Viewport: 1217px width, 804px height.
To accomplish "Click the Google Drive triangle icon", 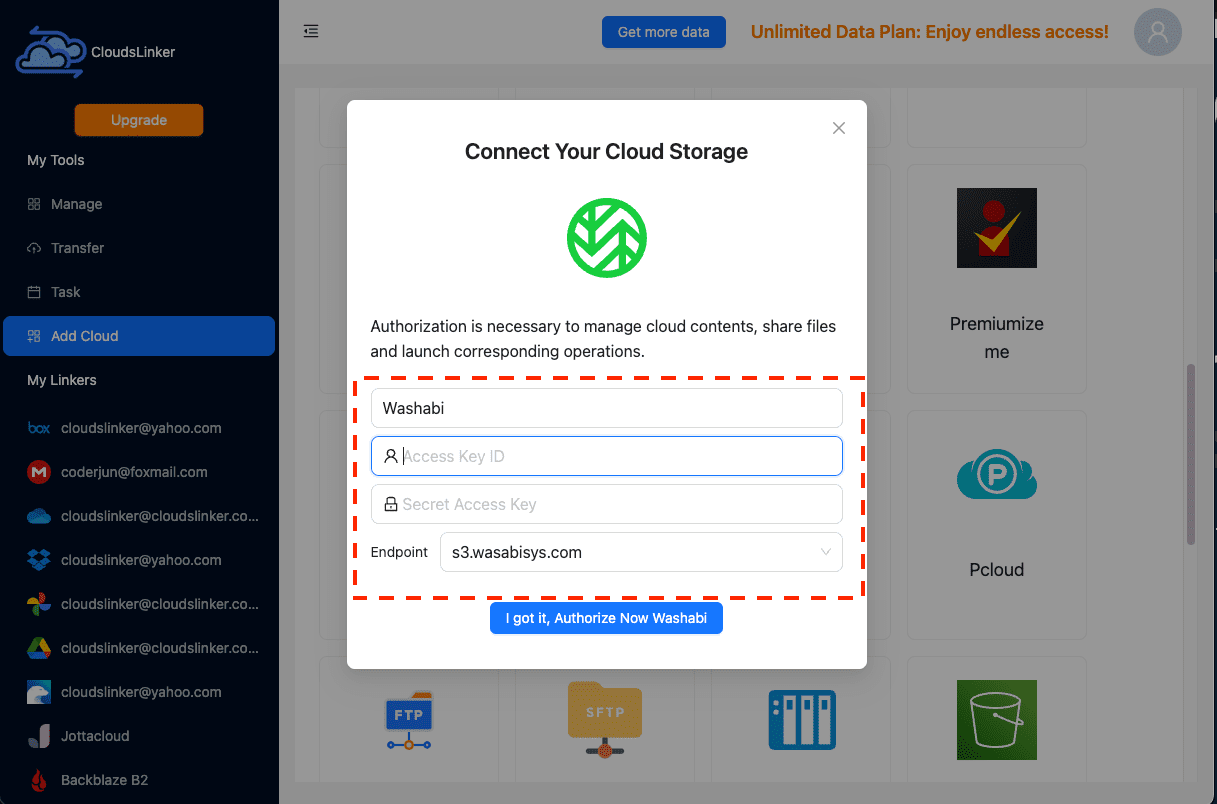I will click(39, 648).
